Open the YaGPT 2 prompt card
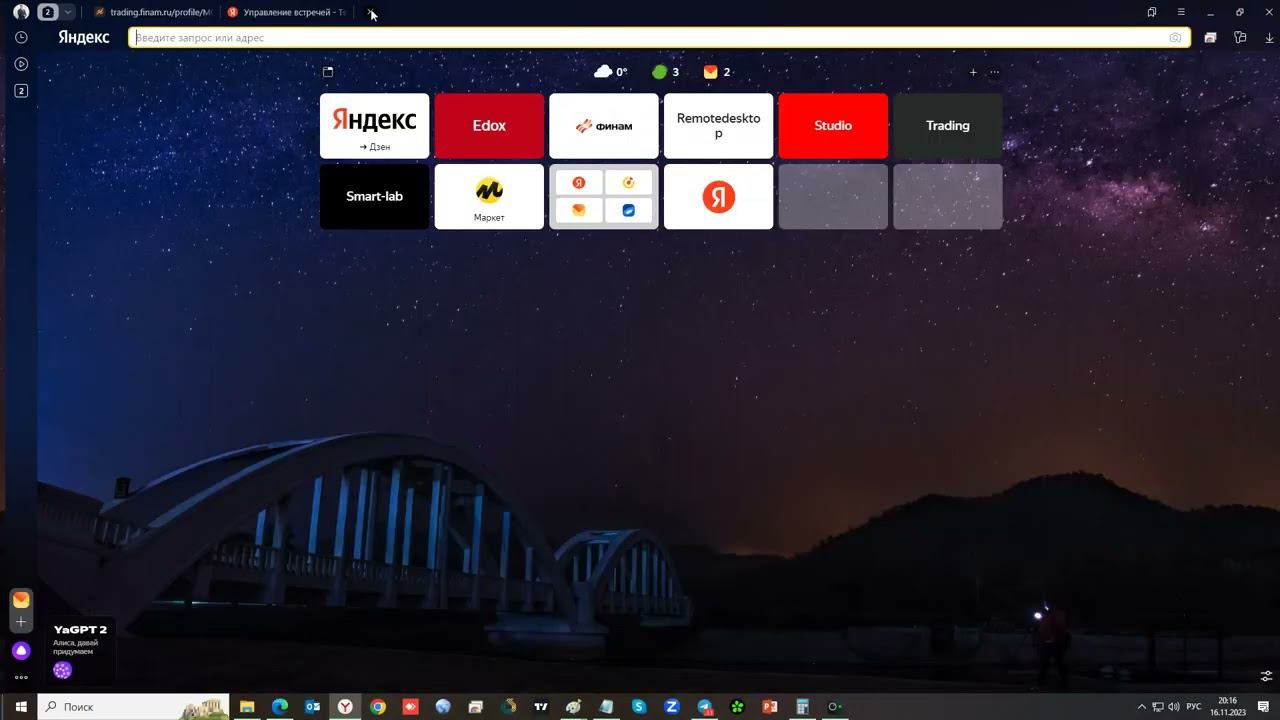The image size is (1280, 720). pos(80,651)
